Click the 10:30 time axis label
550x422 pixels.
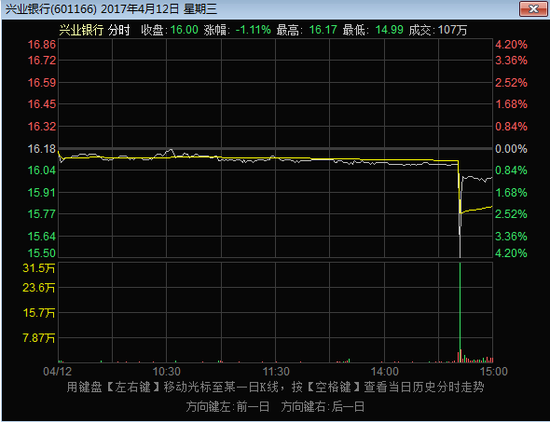pos(167,371)
